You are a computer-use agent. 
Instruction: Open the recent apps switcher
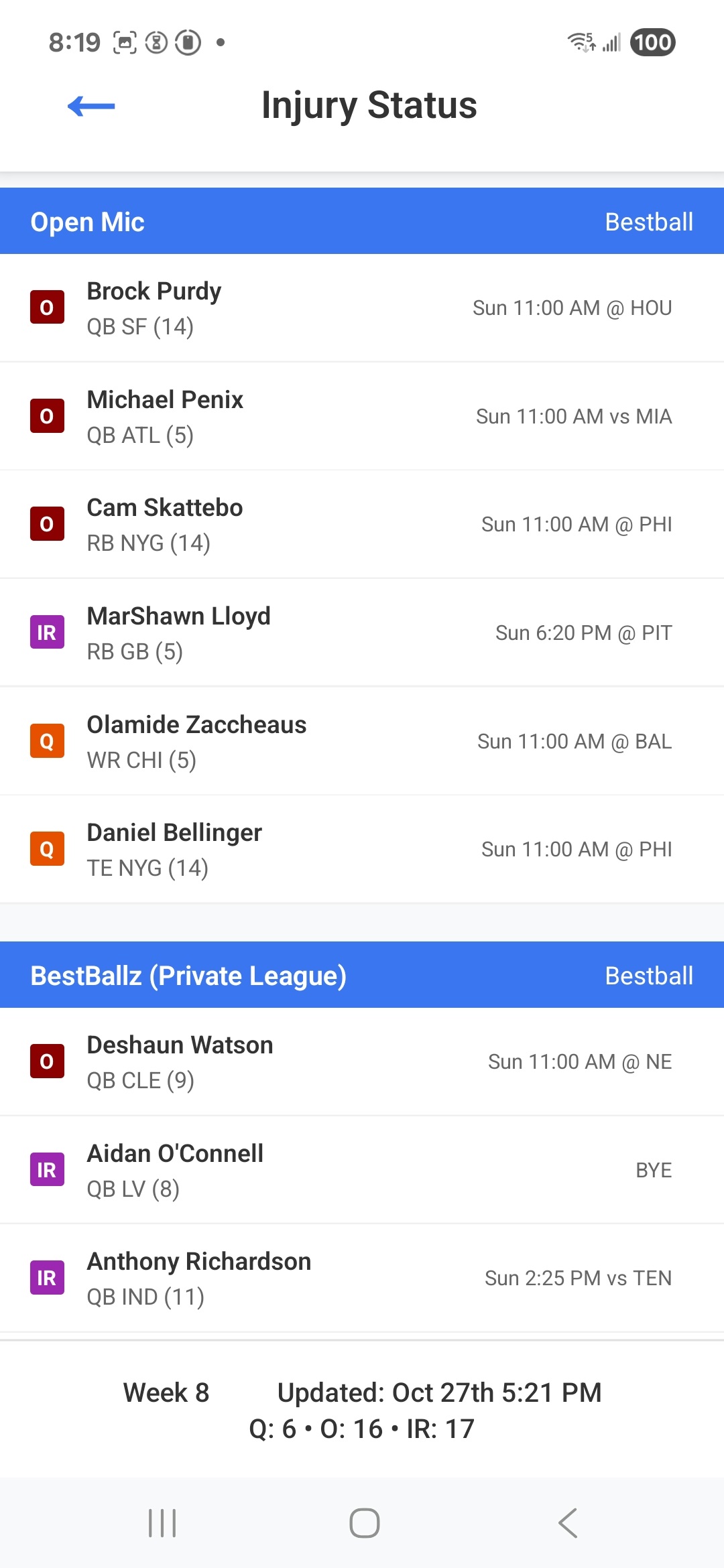pyautogui.click(x=162, y=1523)
